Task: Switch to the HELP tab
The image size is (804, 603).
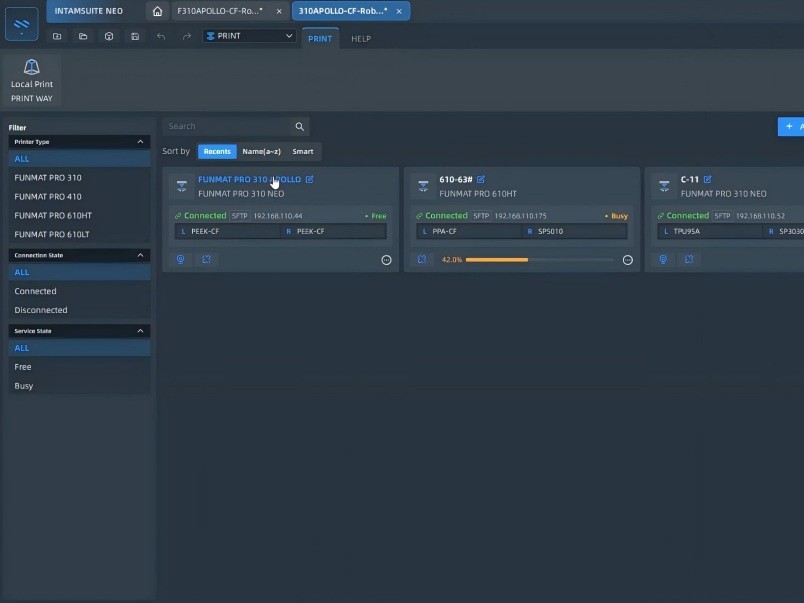Action: pyautogui.click(x=361, y=39)
